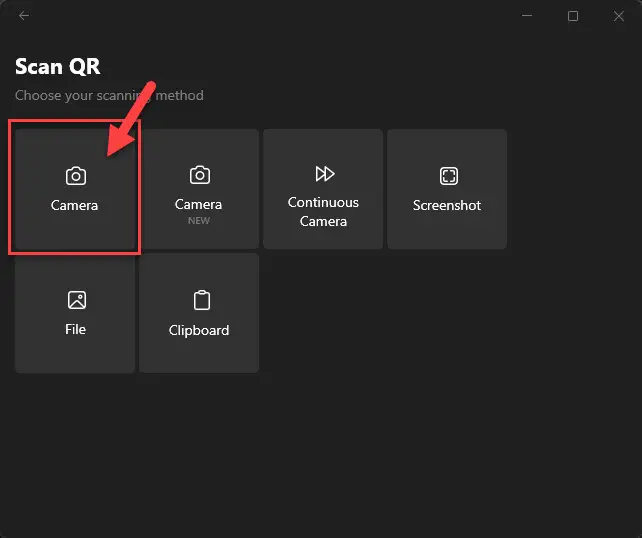Maximize the Scan QR window
Viewport: 642px width, 538px height.
coord(573,16)
